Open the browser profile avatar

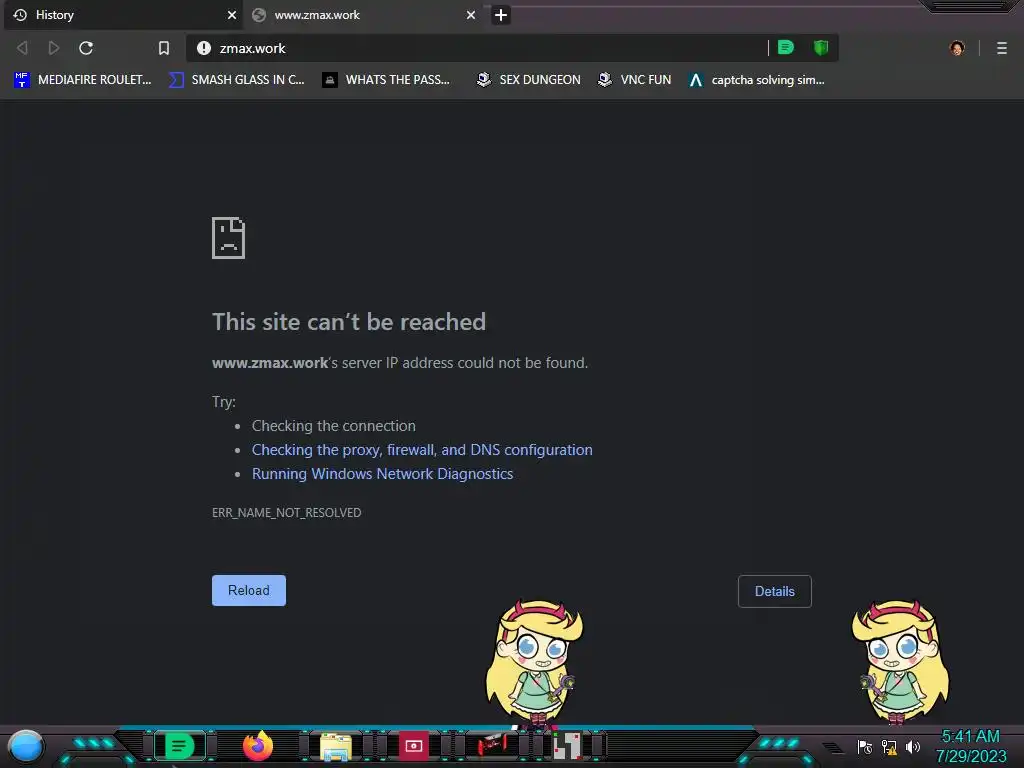pyautogui.click(x=957, y=48)
